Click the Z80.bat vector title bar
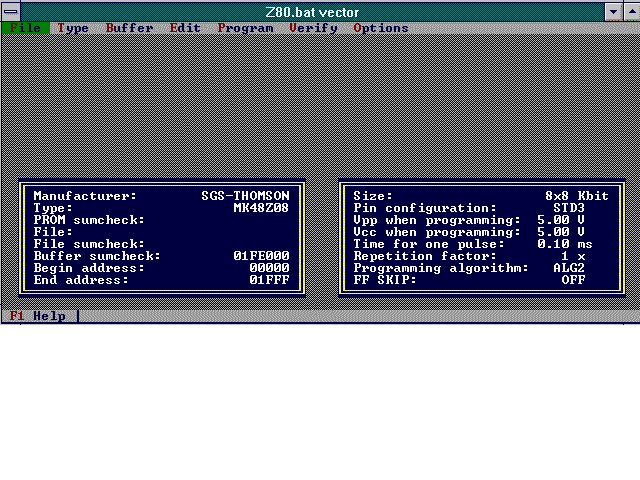The image size is (640, 480). [x=312, y=12]
